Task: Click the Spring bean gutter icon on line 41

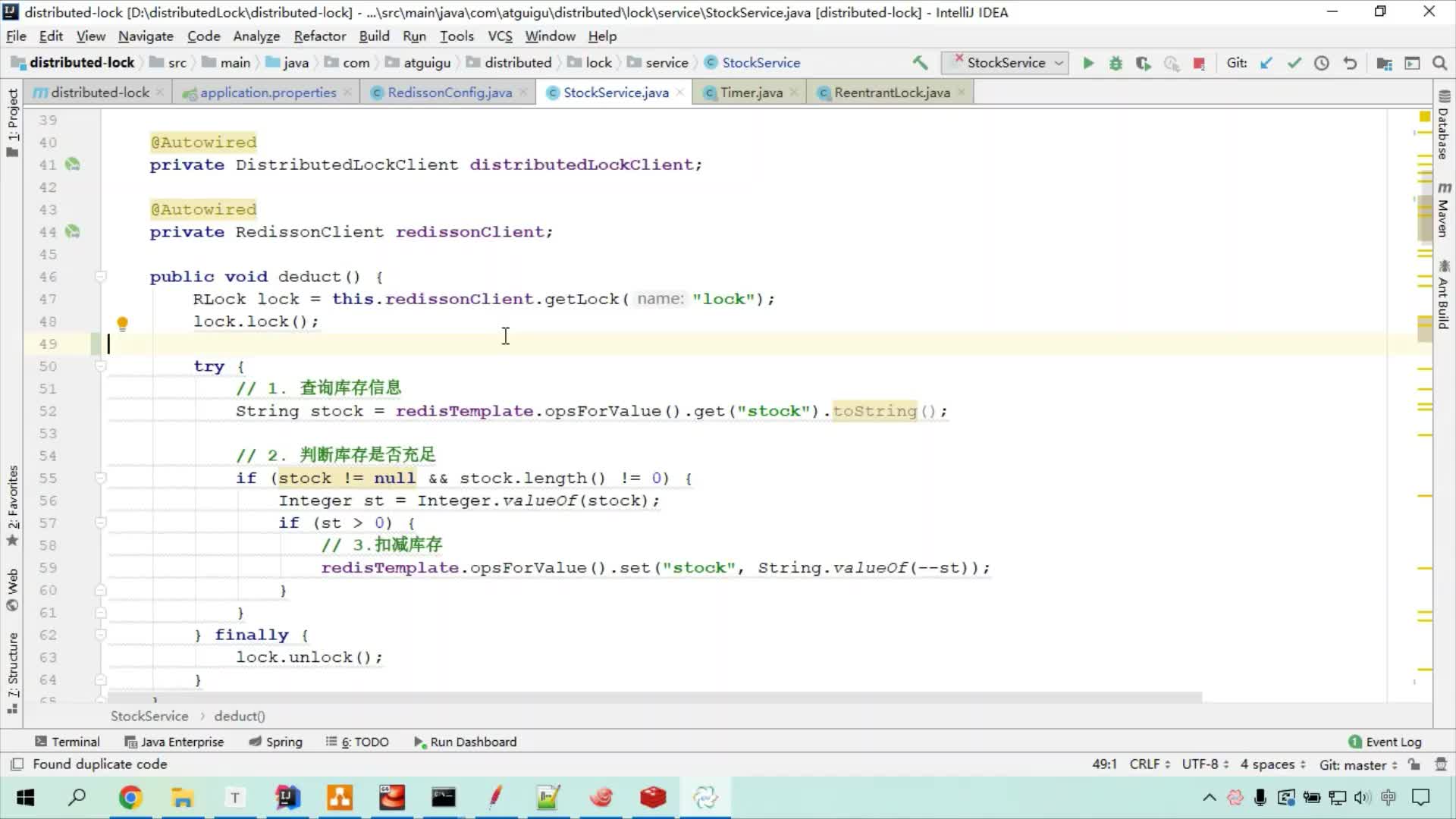Action: click(73, 165)
